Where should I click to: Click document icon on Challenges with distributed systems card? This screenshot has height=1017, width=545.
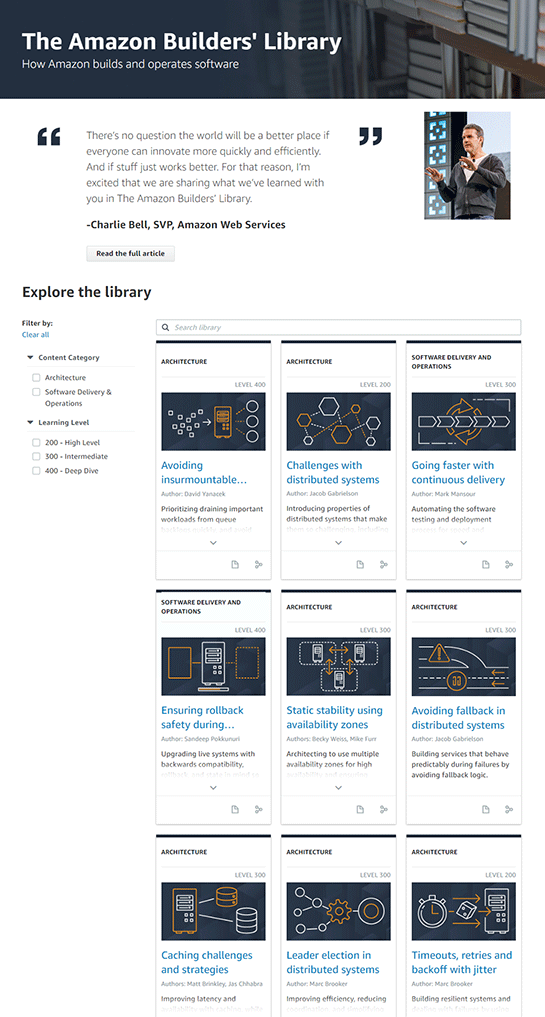pos(360,565)
